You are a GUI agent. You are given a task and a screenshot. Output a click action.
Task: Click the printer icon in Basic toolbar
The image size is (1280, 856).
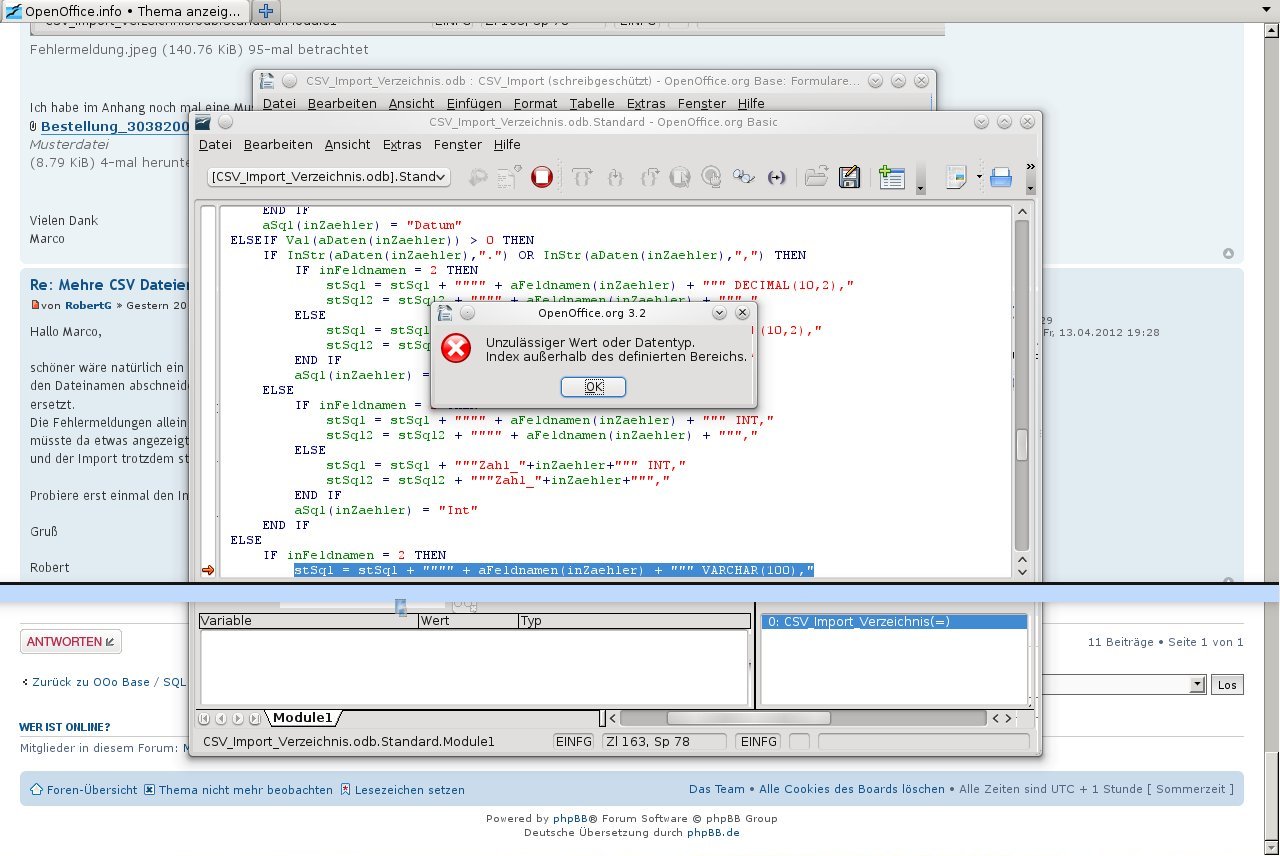click(x=1000, y=178)
